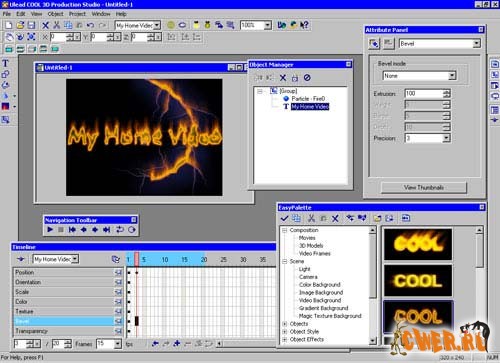The width and height of the screenshot is (500, 363).
Task: Jump to last frame in Navigation Toolbar
Action: [x=107, y=230]
